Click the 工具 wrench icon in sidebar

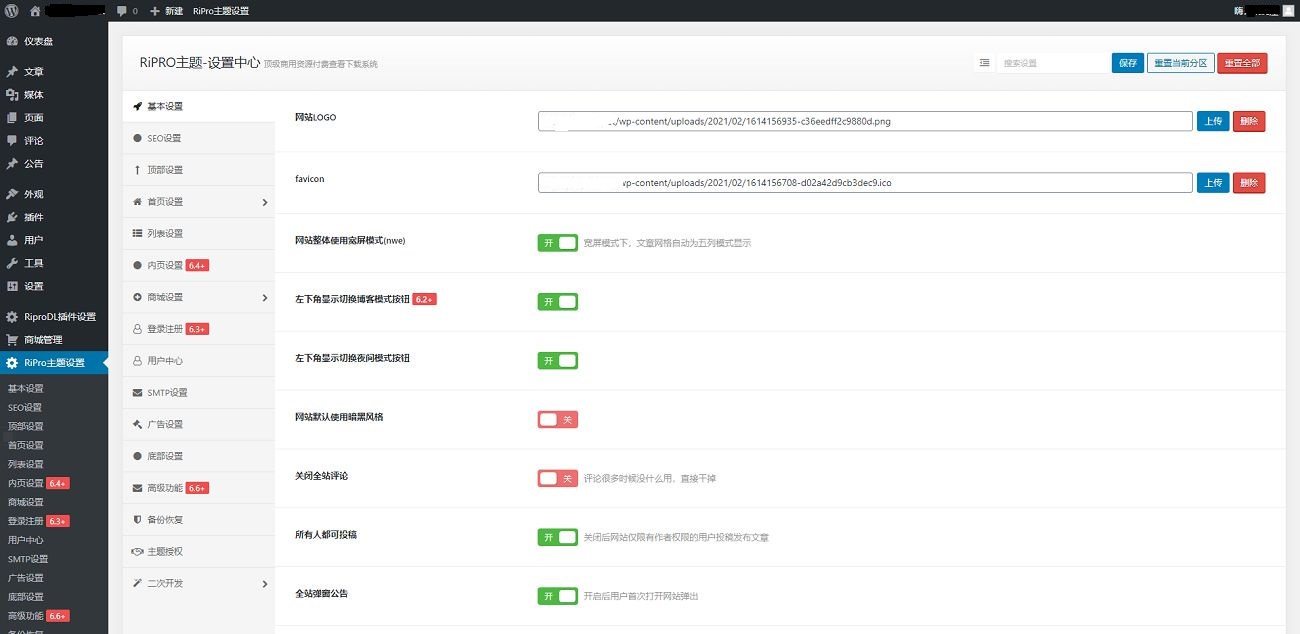[12, 263]
